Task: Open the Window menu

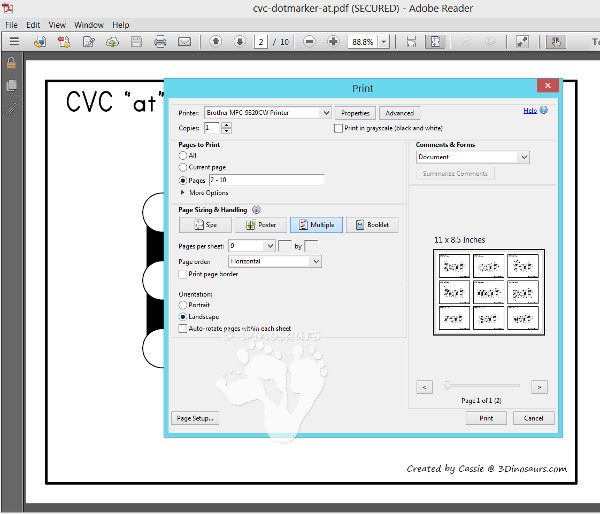Action: 89,24
